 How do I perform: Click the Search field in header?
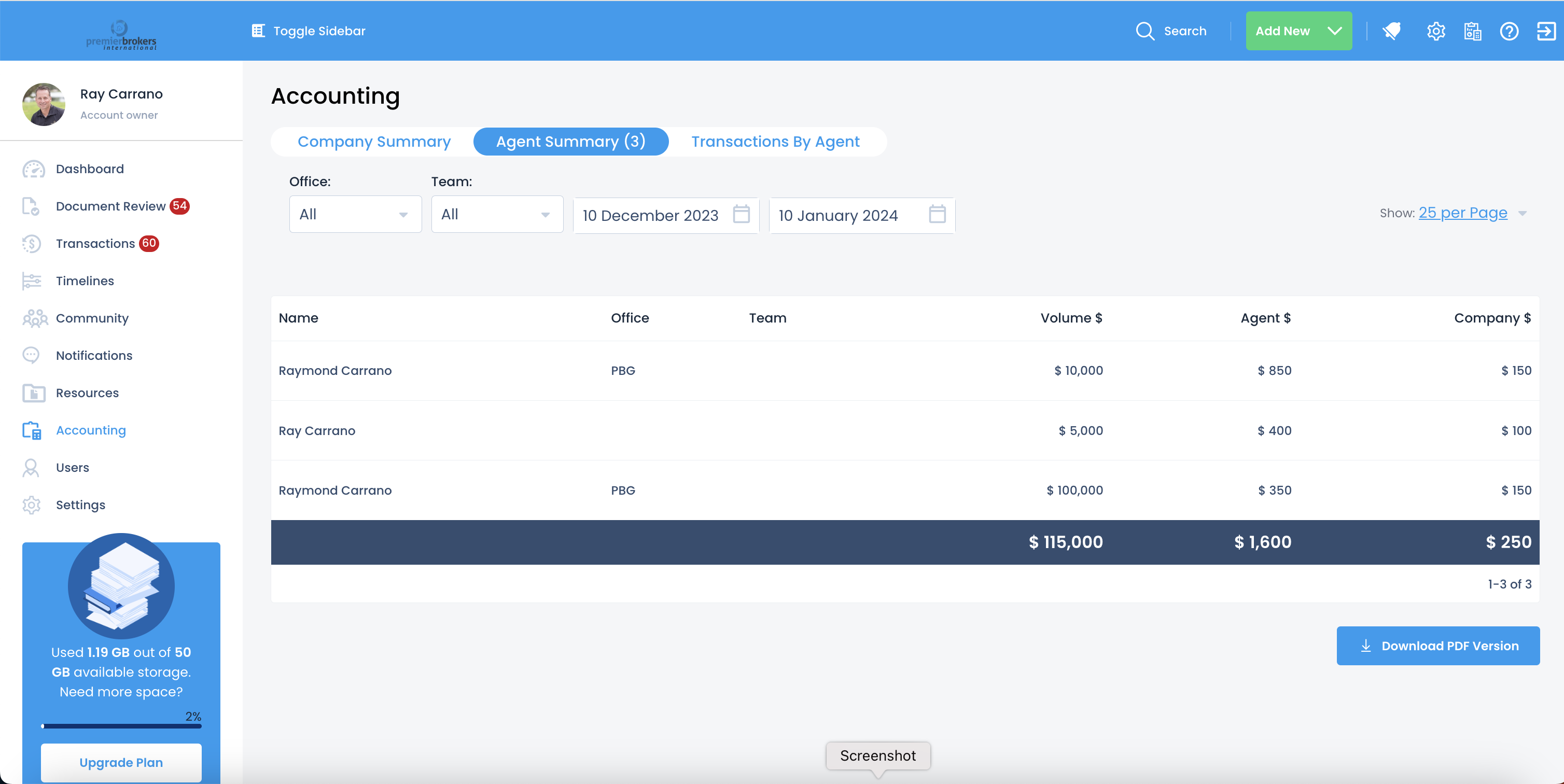point(1184,31)
